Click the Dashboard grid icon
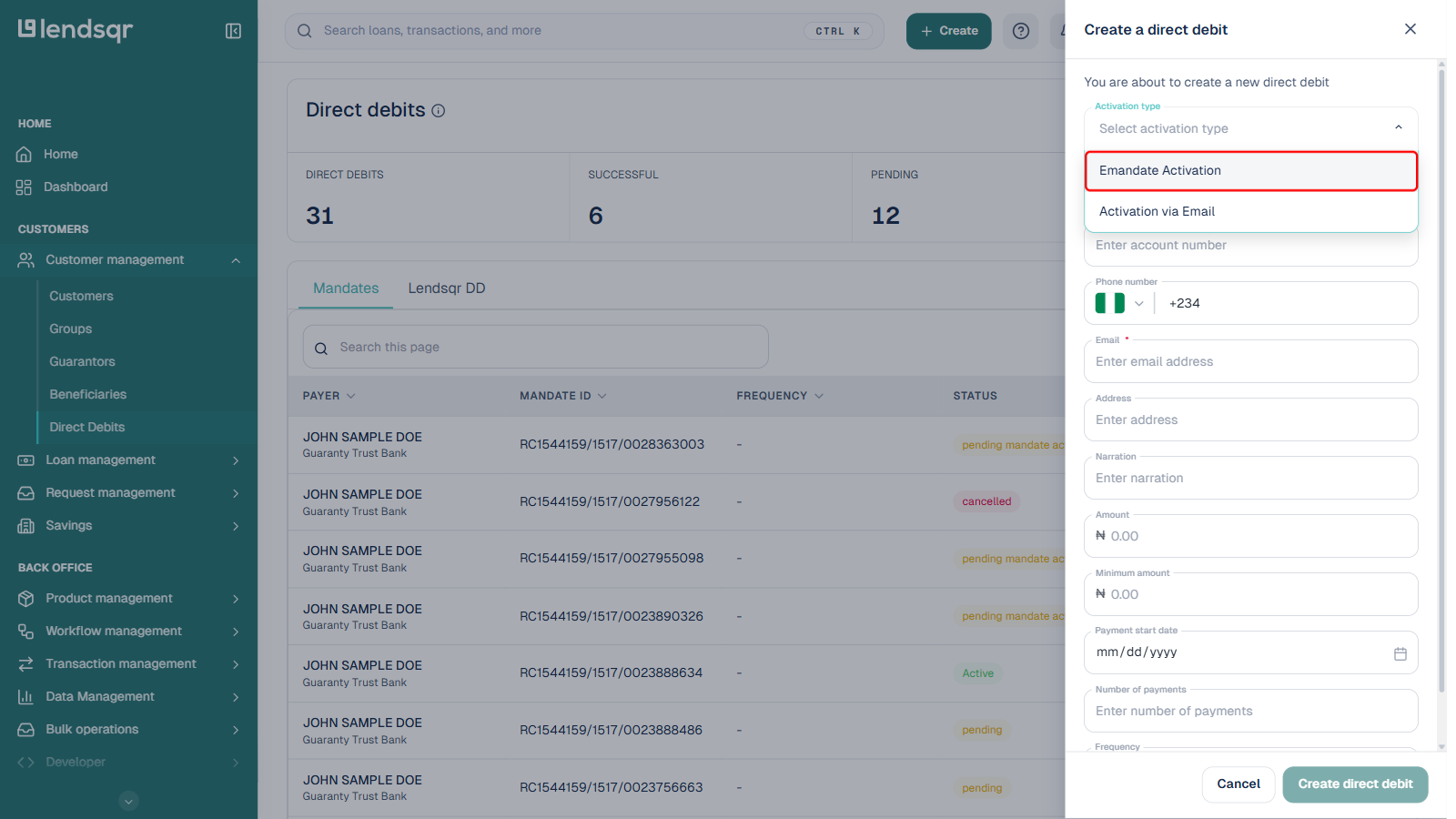1456x819 pixels. click(25, 187)
